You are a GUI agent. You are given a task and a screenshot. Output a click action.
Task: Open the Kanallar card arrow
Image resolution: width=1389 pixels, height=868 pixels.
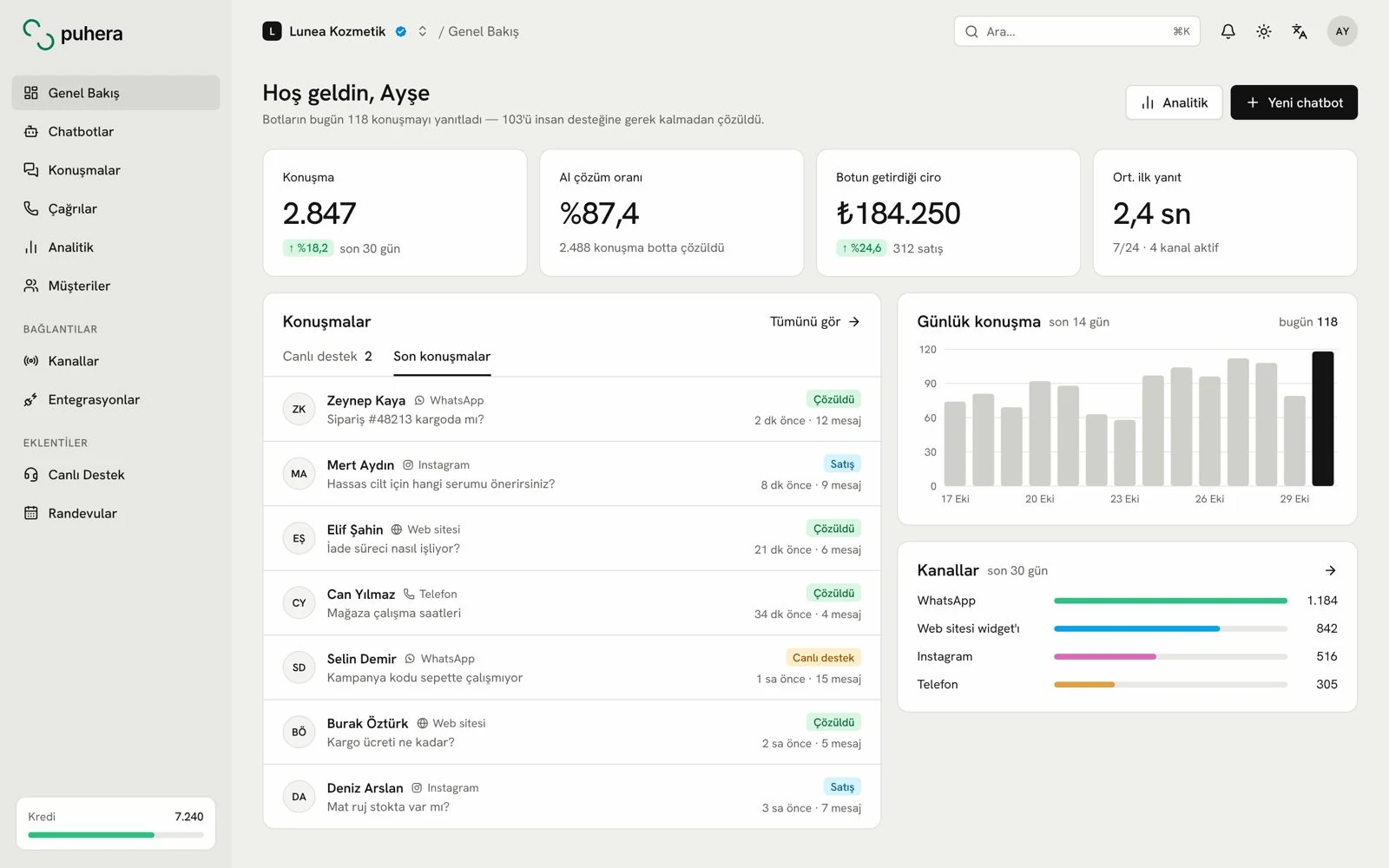tap(1330, 570)
